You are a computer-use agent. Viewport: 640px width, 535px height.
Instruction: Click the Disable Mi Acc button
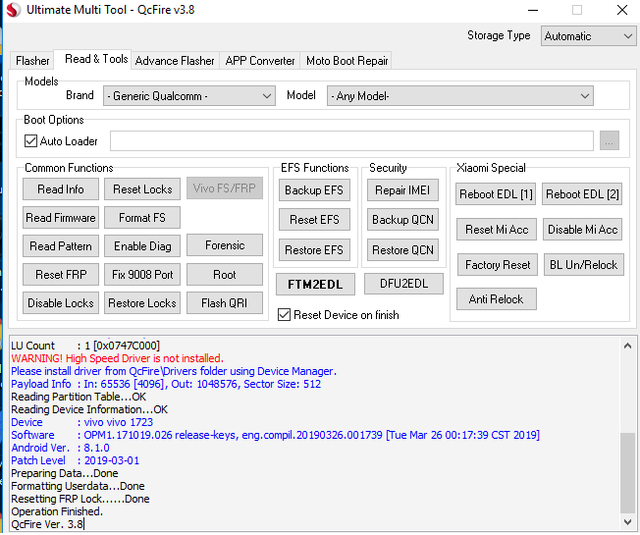(x=582, y=230)
